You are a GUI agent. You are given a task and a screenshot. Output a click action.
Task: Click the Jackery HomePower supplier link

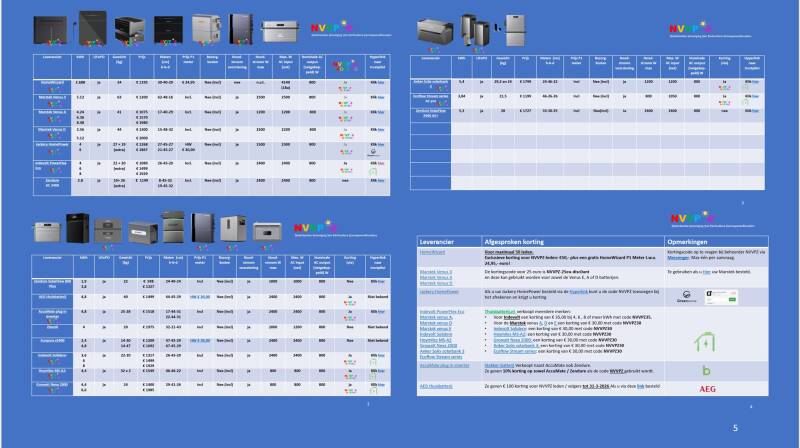(439, 292)
